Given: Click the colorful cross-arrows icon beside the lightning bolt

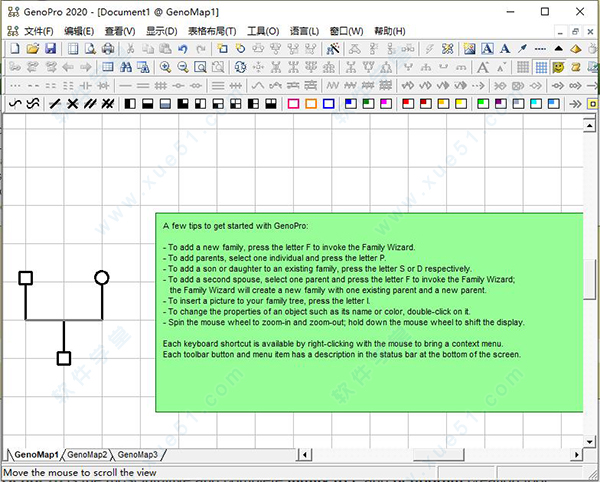Looking at the screenshot, I should point(447,49).
